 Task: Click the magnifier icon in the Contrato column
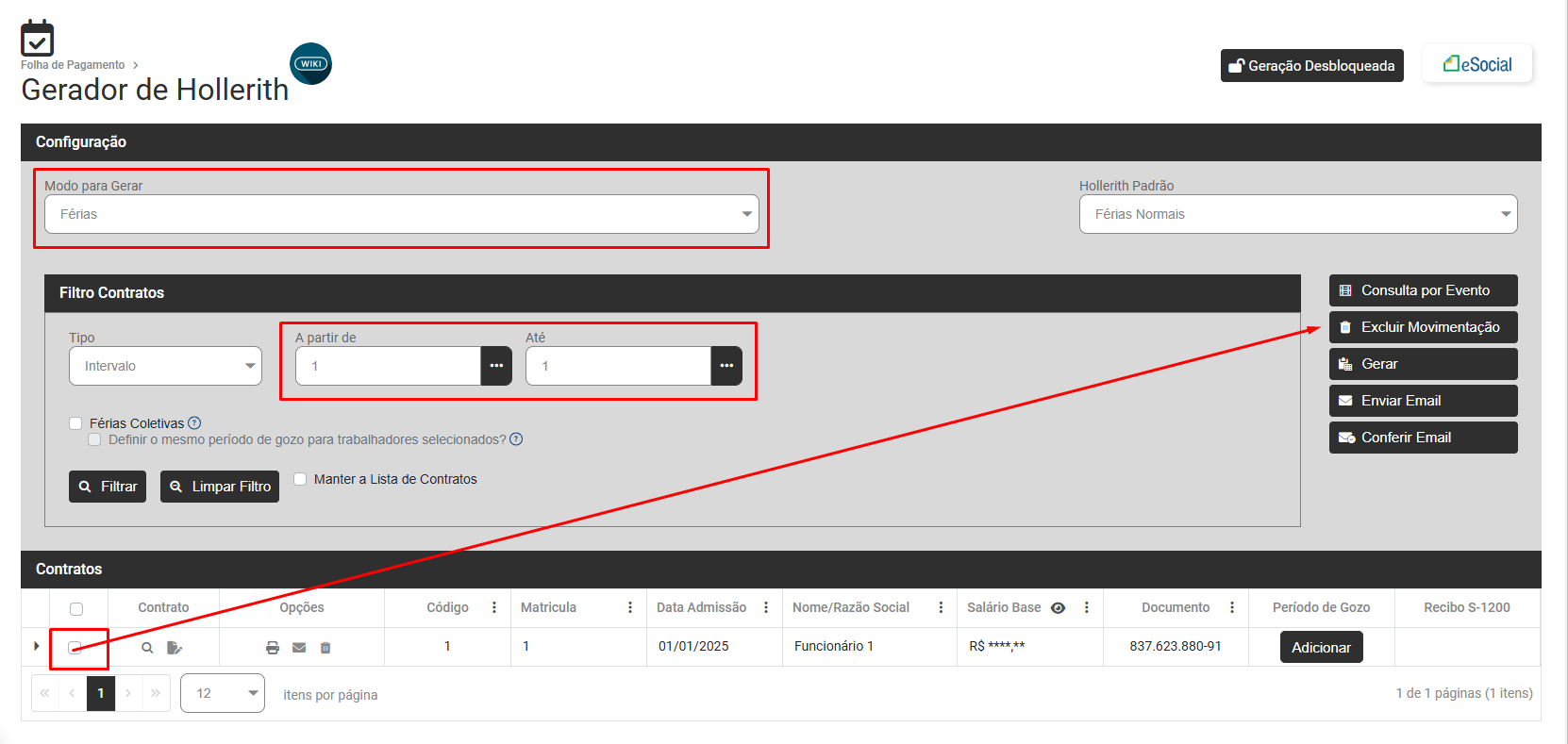[x=147, y=648]
